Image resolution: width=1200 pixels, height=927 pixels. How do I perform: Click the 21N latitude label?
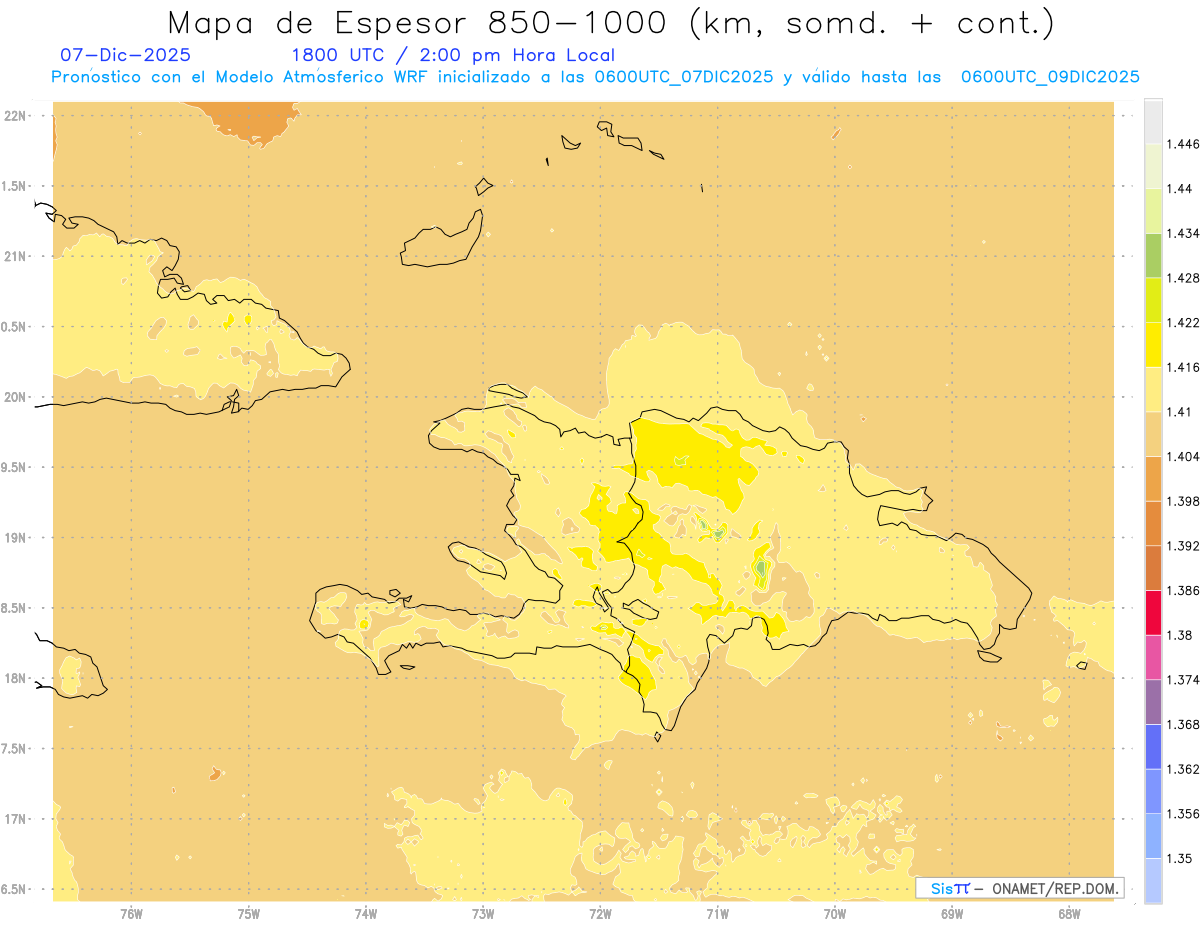pos(15,256)
